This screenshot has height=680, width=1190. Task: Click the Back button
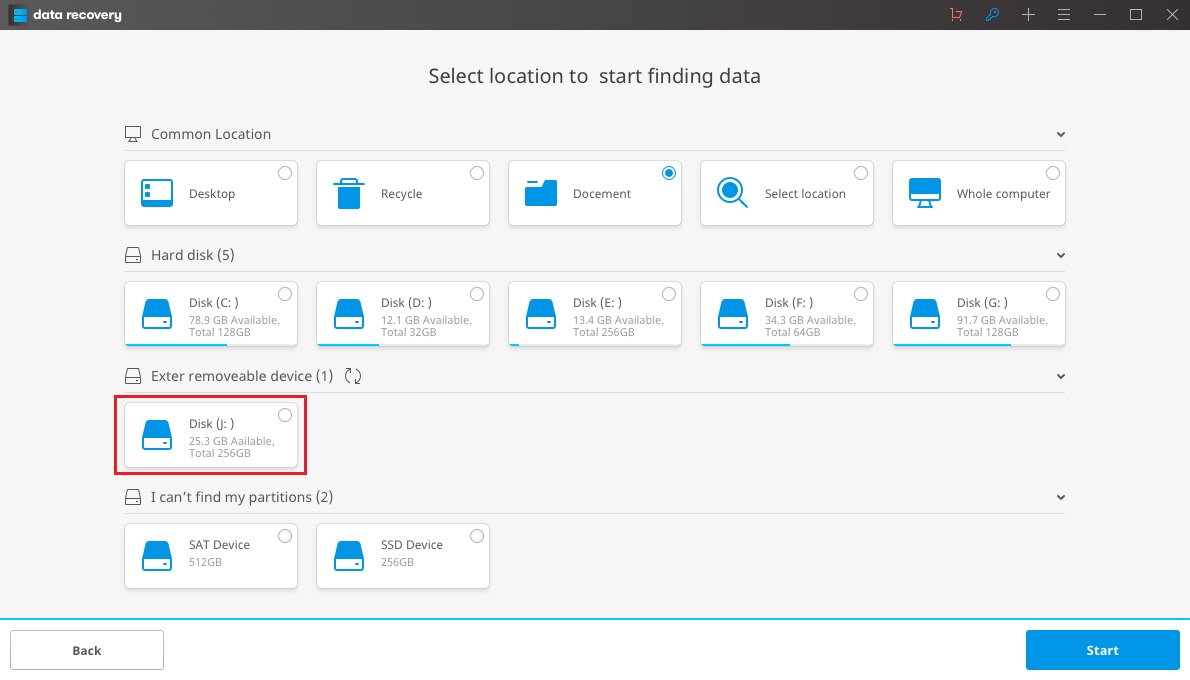coord(87,650)
